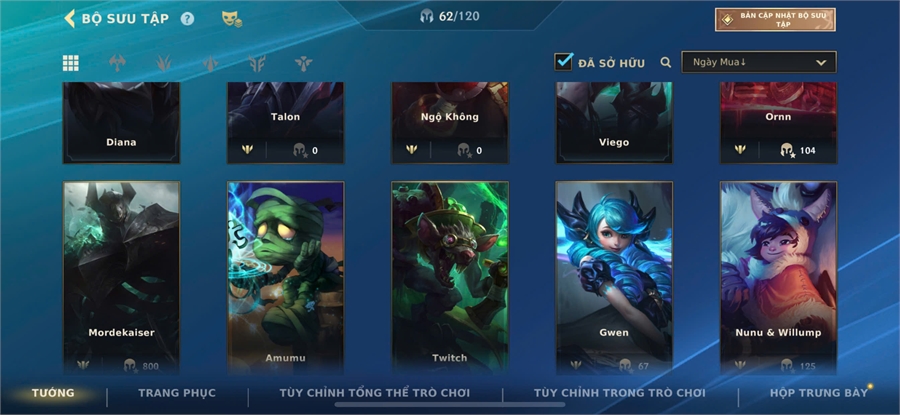Click the dropdown chevron on the sort box
Viewport: 900px width, 415px height.
pyautogui.click(x=821, y=63)
